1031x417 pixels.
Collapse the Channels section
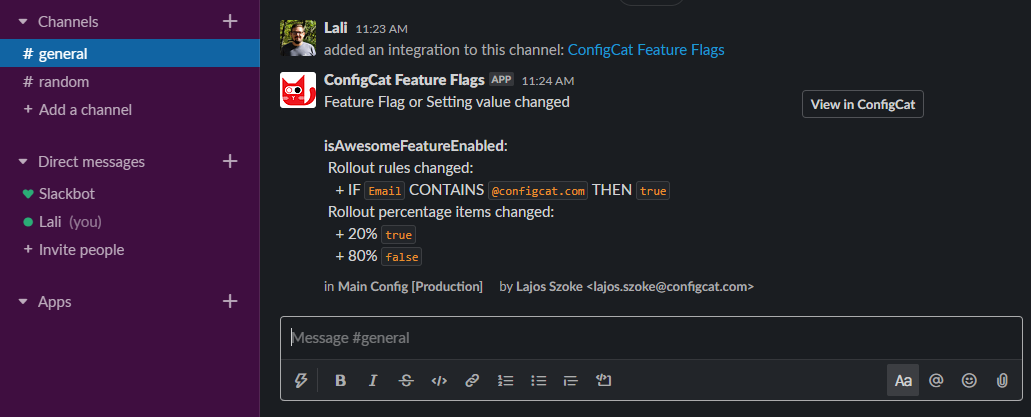click(x=23, y=22)
